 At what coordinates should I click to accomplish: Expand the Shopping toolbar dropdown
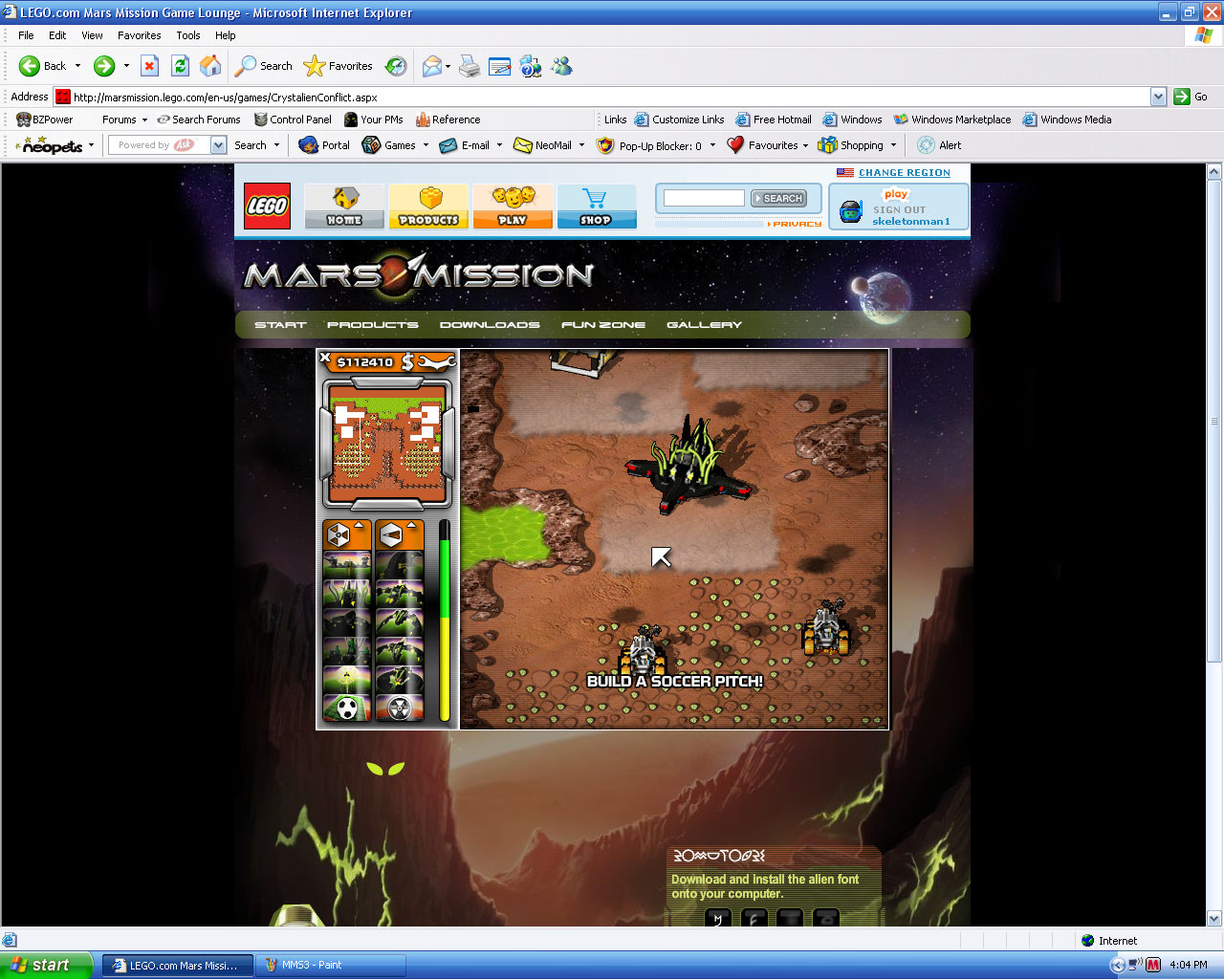click(893, 145)
